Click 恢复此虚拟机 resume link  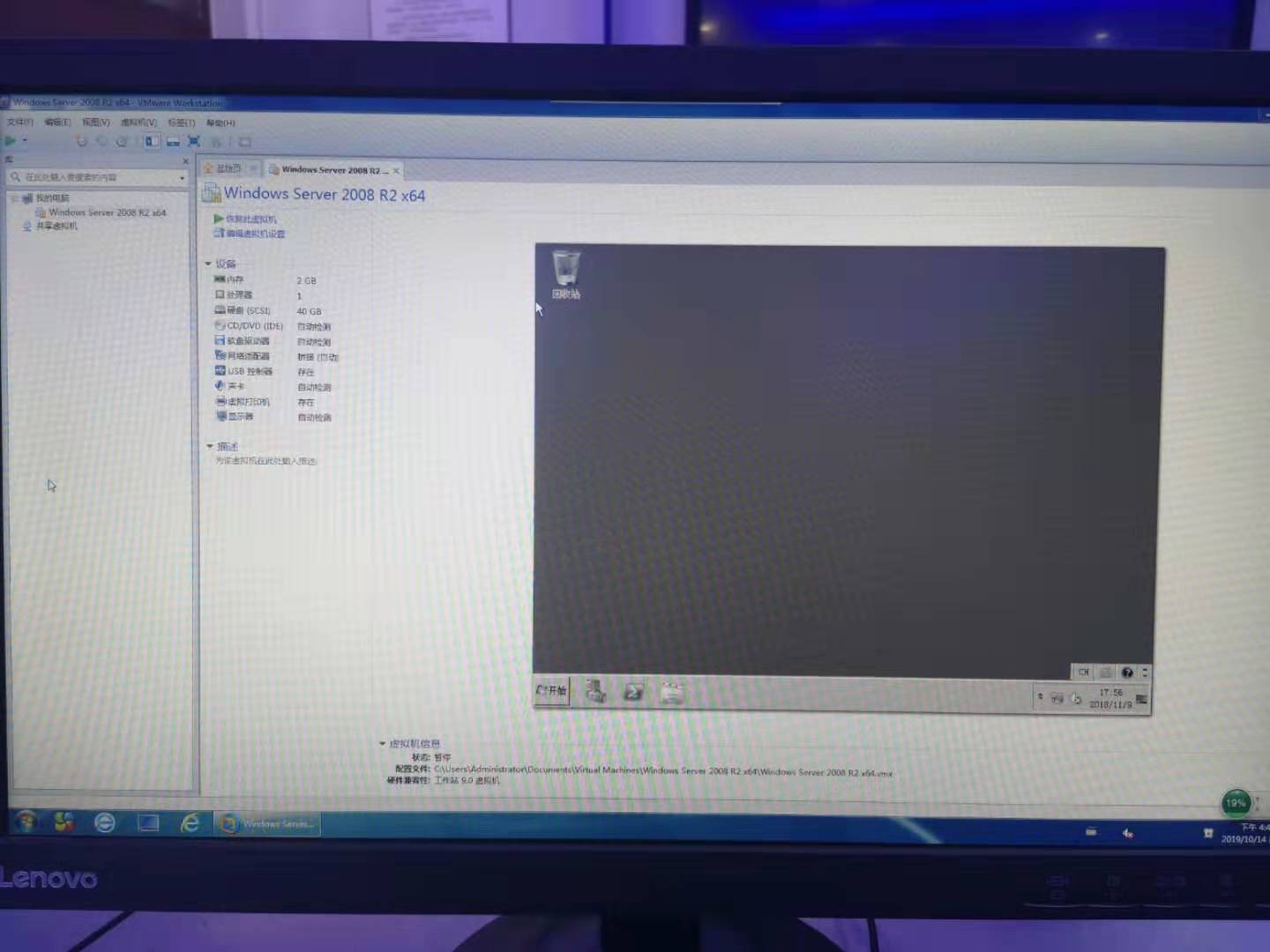click(250, 219)
